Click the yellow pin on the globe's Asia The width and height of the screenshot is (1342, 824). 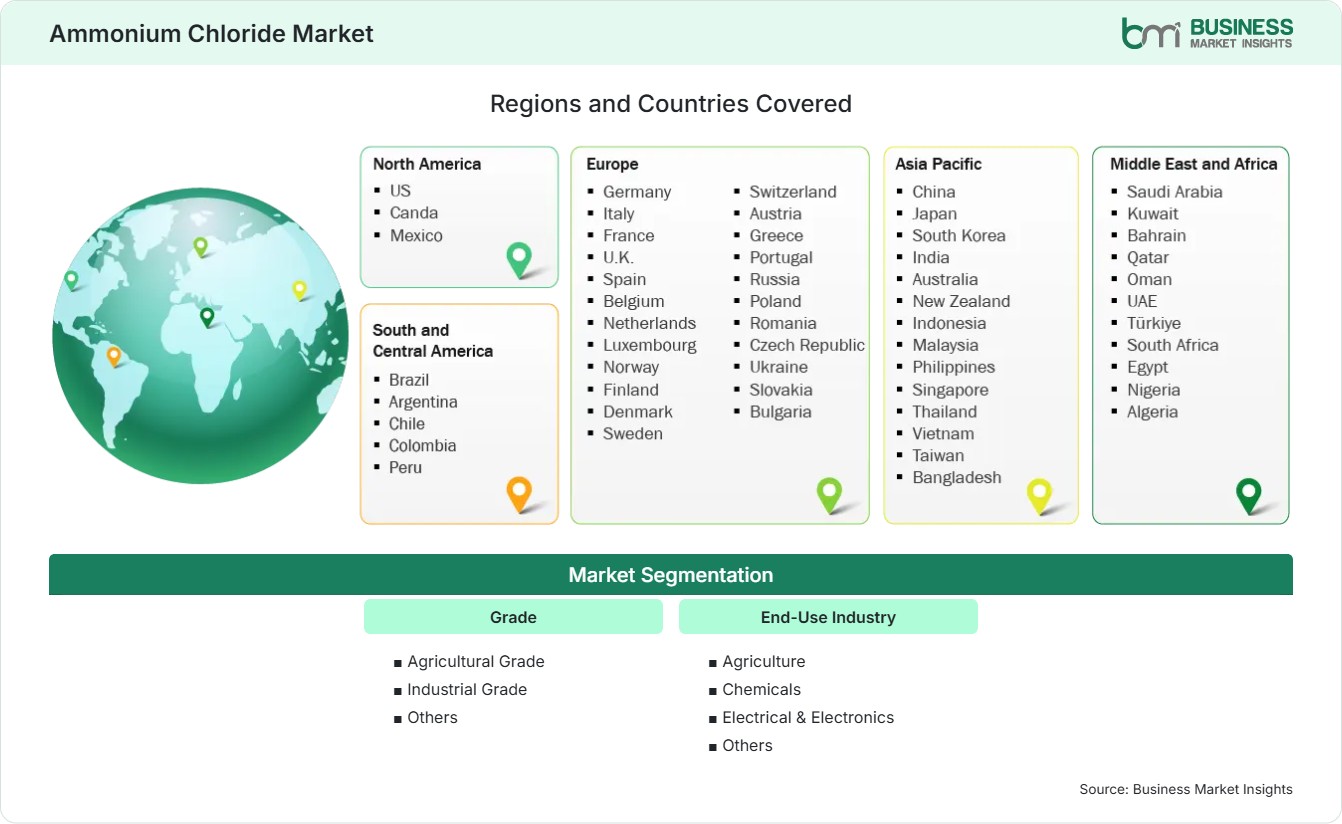pyautogui.click(x=299, y=290)
